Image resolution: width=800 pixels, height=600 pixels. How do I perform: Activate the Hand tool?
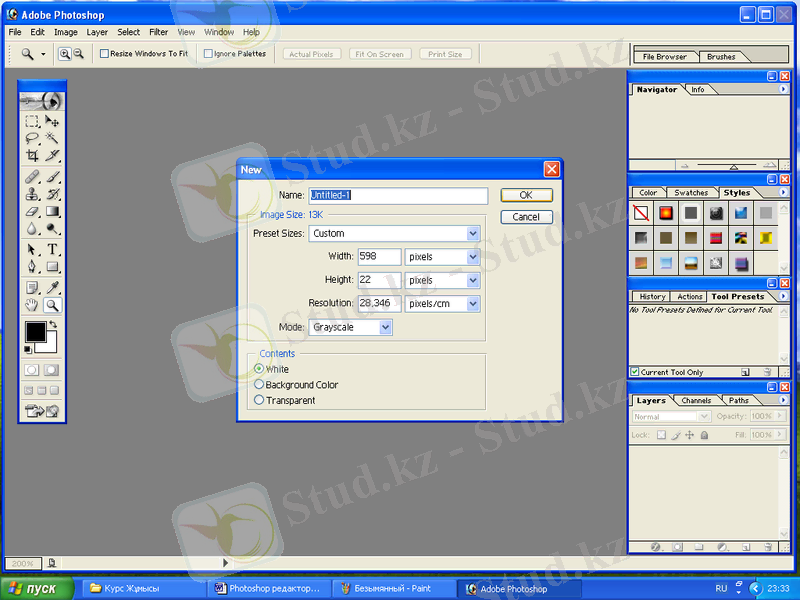click(x=32, y=305)
